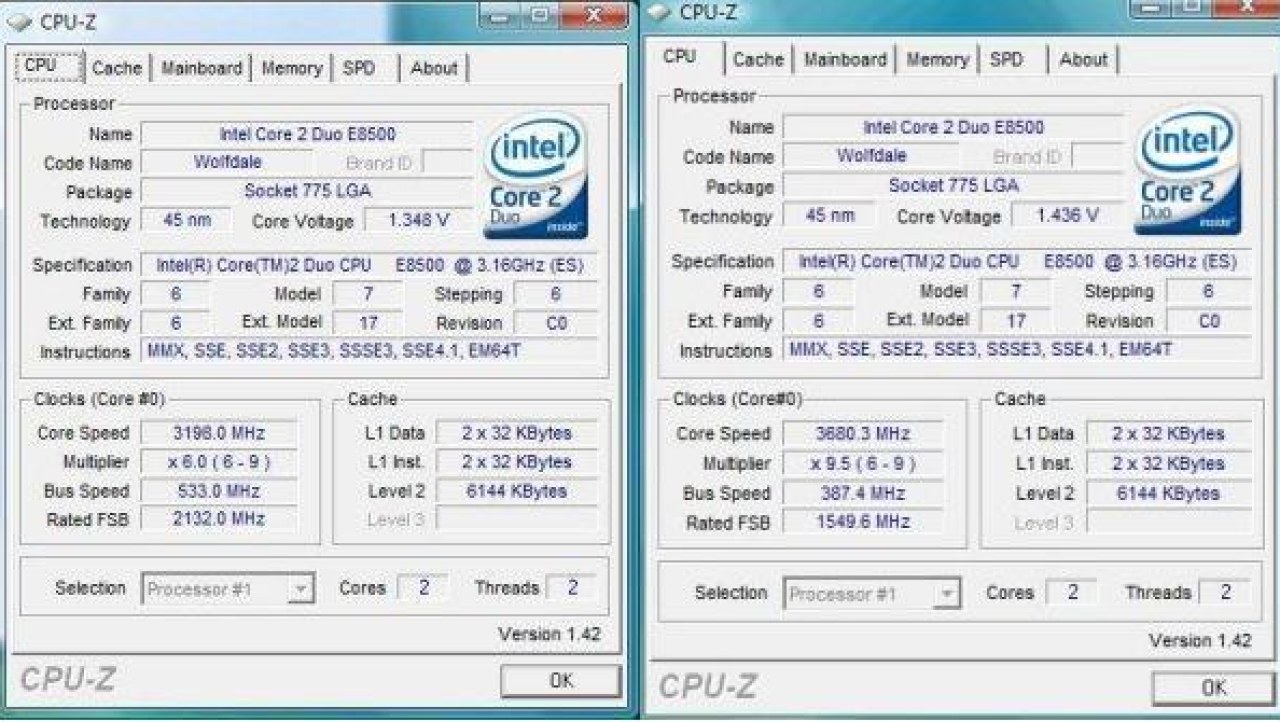The height and width of the screenshot is (722, 1280).
Task: Click Core Speed 3680.3 MHz value
Action: pyautogui.click(x=861, y=434)
